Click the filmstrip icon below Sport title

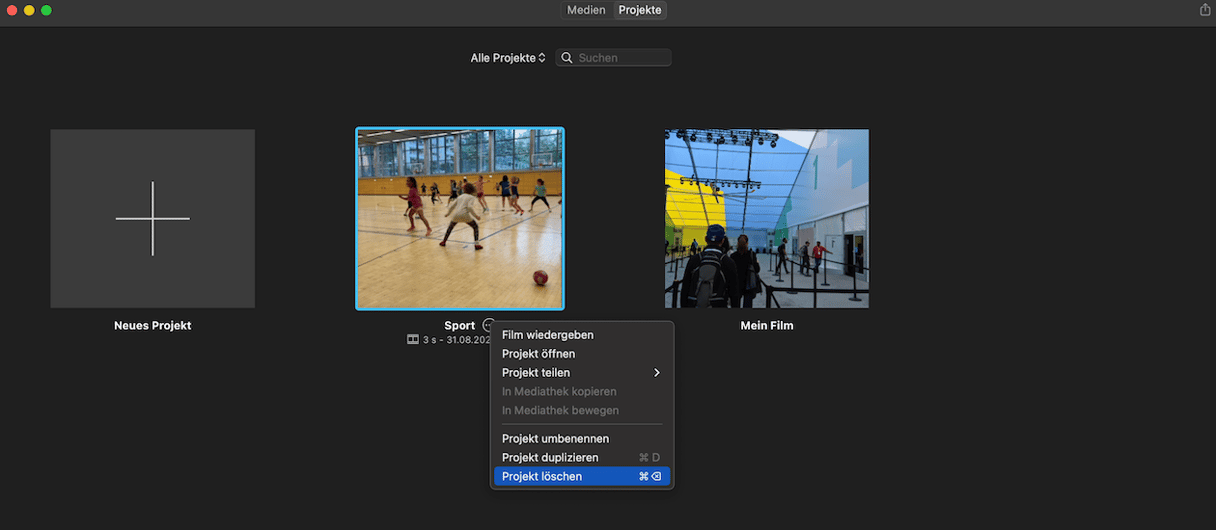pos(412,340)
